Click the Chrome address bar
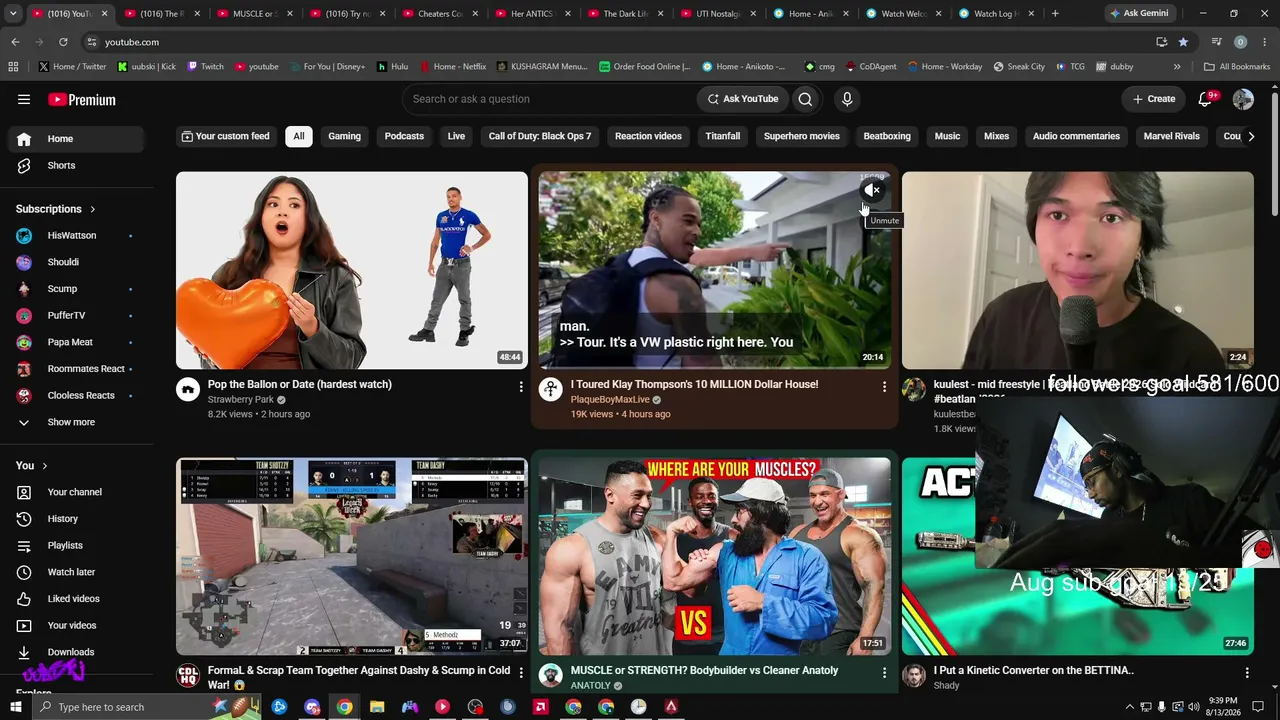This screenshot has height=720, width=1280. click(620, 42)
